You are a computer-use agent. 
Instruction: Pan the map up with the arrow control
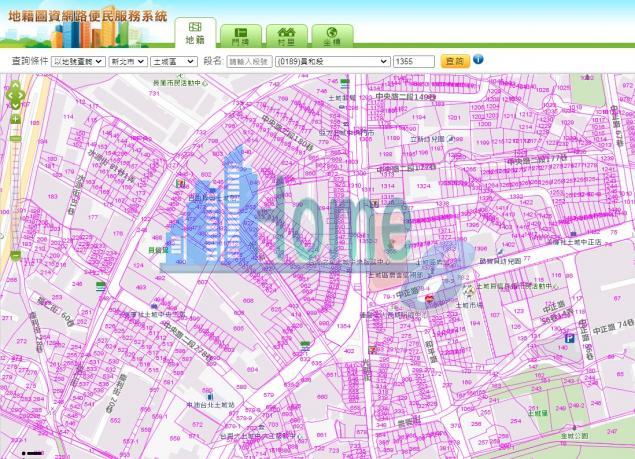pos(15,85)
